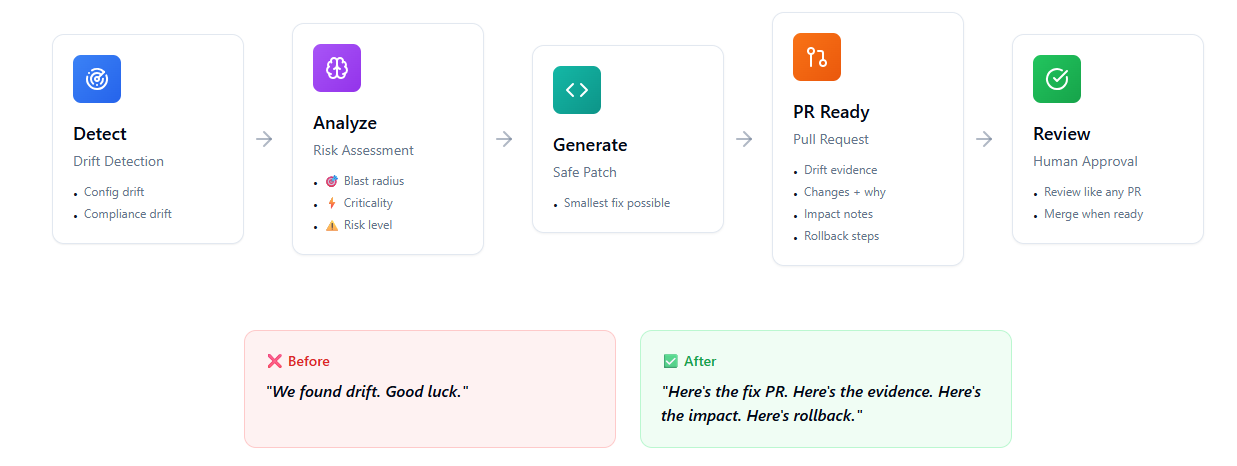This screenshot has height=466, width=1237.
Task: Click the green checkbox icon beside After
Action: [671, 361]
